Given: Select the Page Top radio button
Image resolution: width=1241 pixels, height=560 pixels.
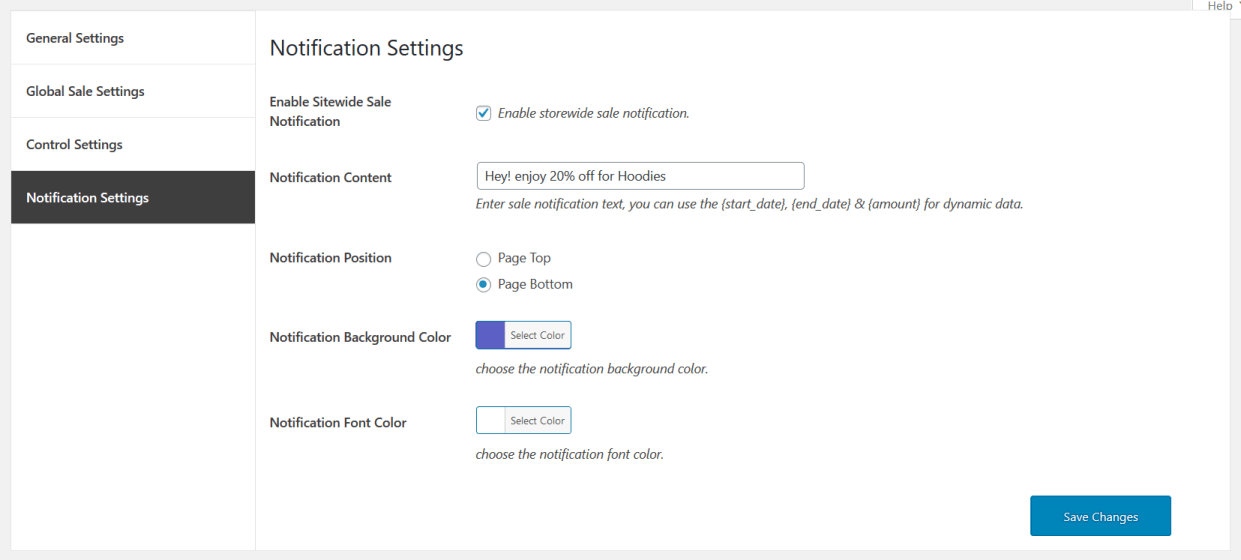Looking at the screenshot, I should pos(484,259).
